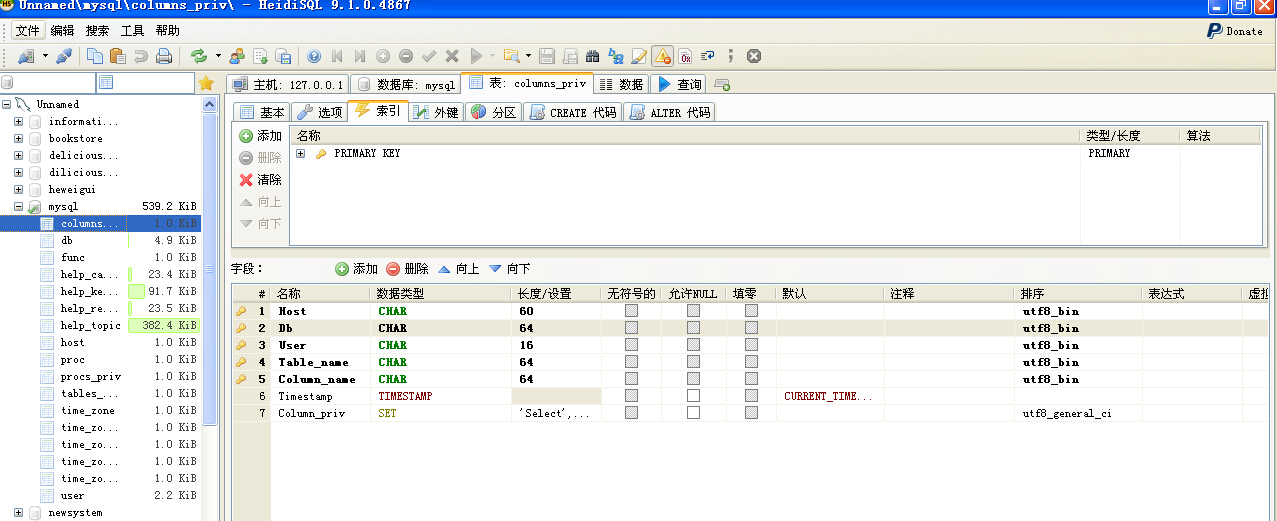
Task: Open the dropdown arrow beside refresh icon
Action: (x=218, y=56)
